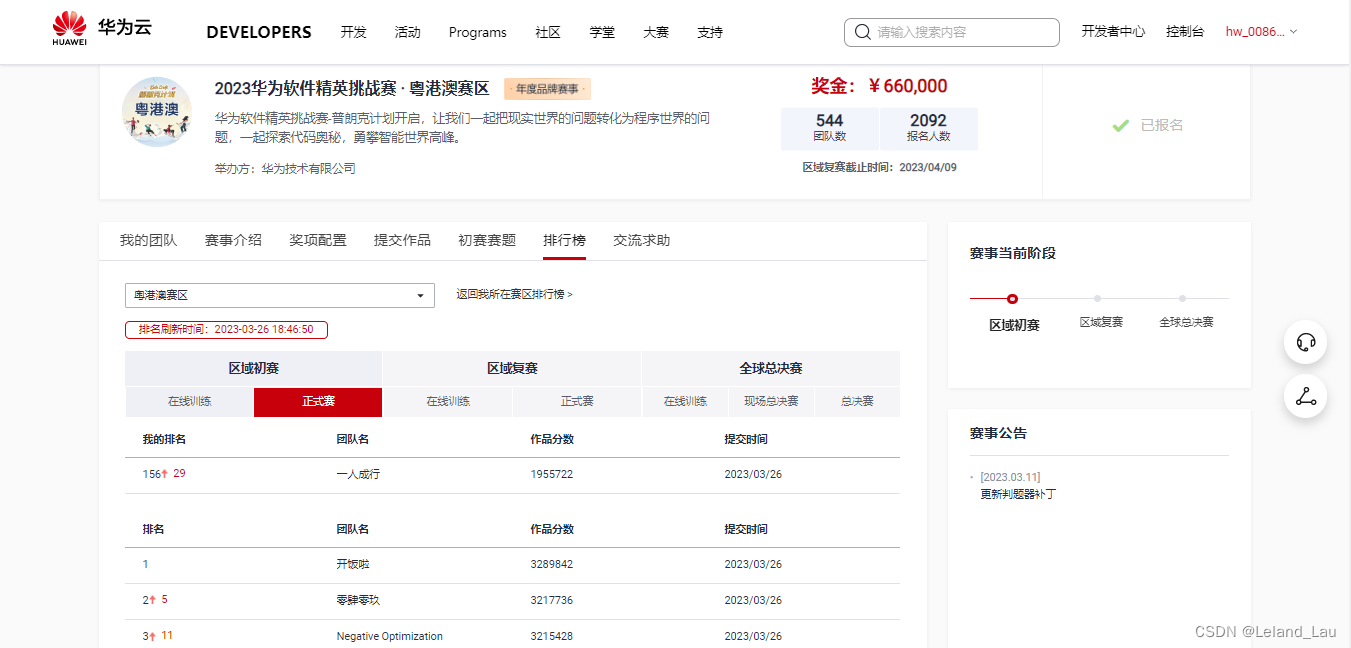Viewport: 1351px width, 648px height.
Task: Click the 赛事当前阶段 heading
Action: [x=1013, y=253]
